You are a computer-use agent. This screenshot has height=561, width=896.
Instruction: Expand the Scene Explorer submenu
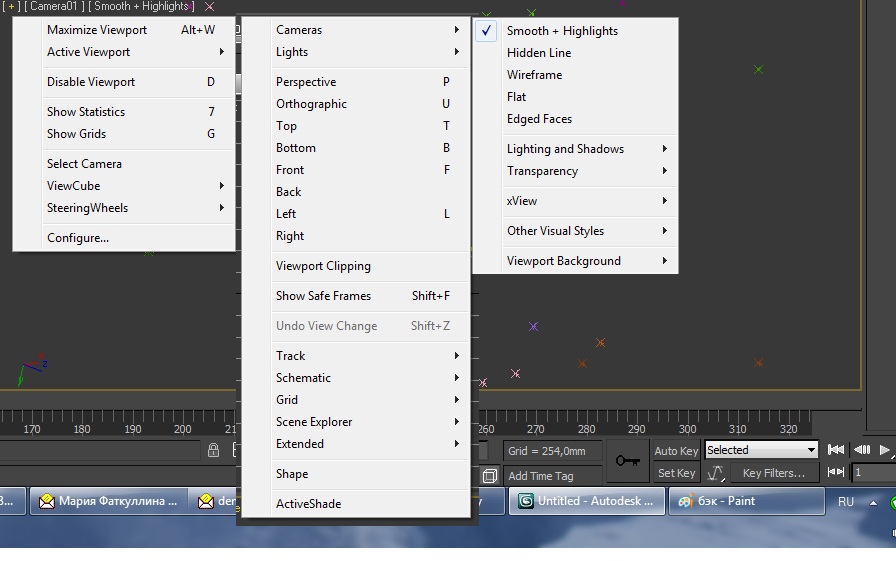point(357,422)
